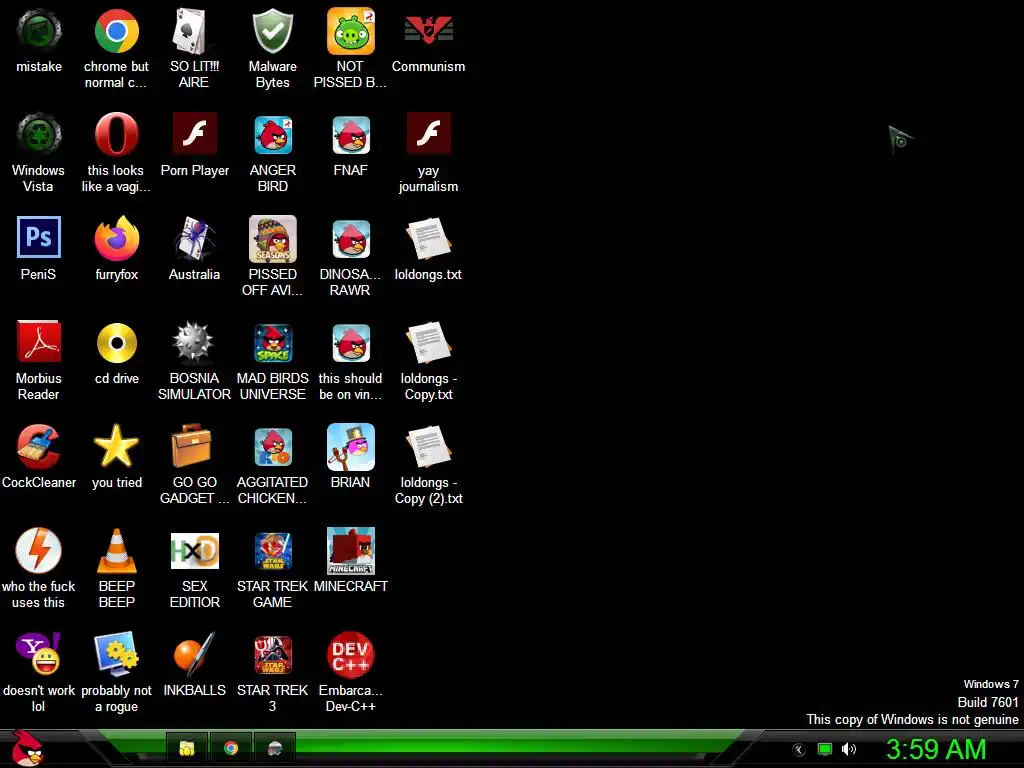
Task: Select the red Opera 'O' icon
Action: click(x=116, y=135)
